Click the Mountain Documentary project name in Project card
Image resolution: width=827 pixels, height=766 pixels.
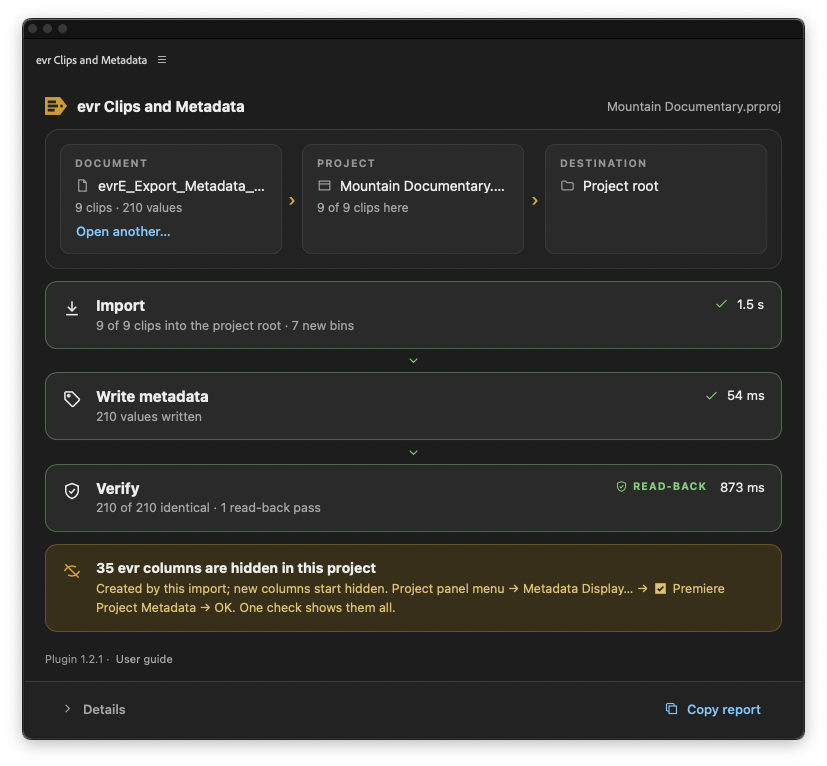[x=422, y=186]
